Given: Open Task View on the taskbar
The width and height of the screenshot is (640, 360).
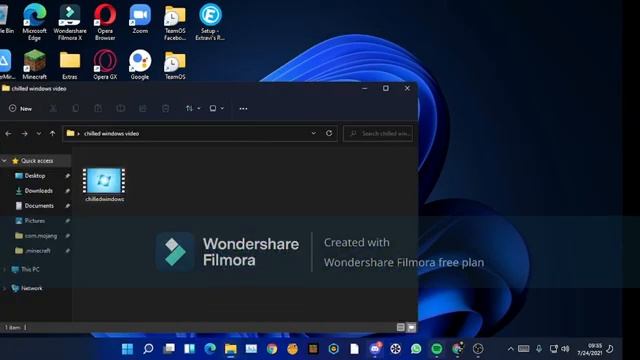Looking at the screenshot, I should tap(169, 349).
